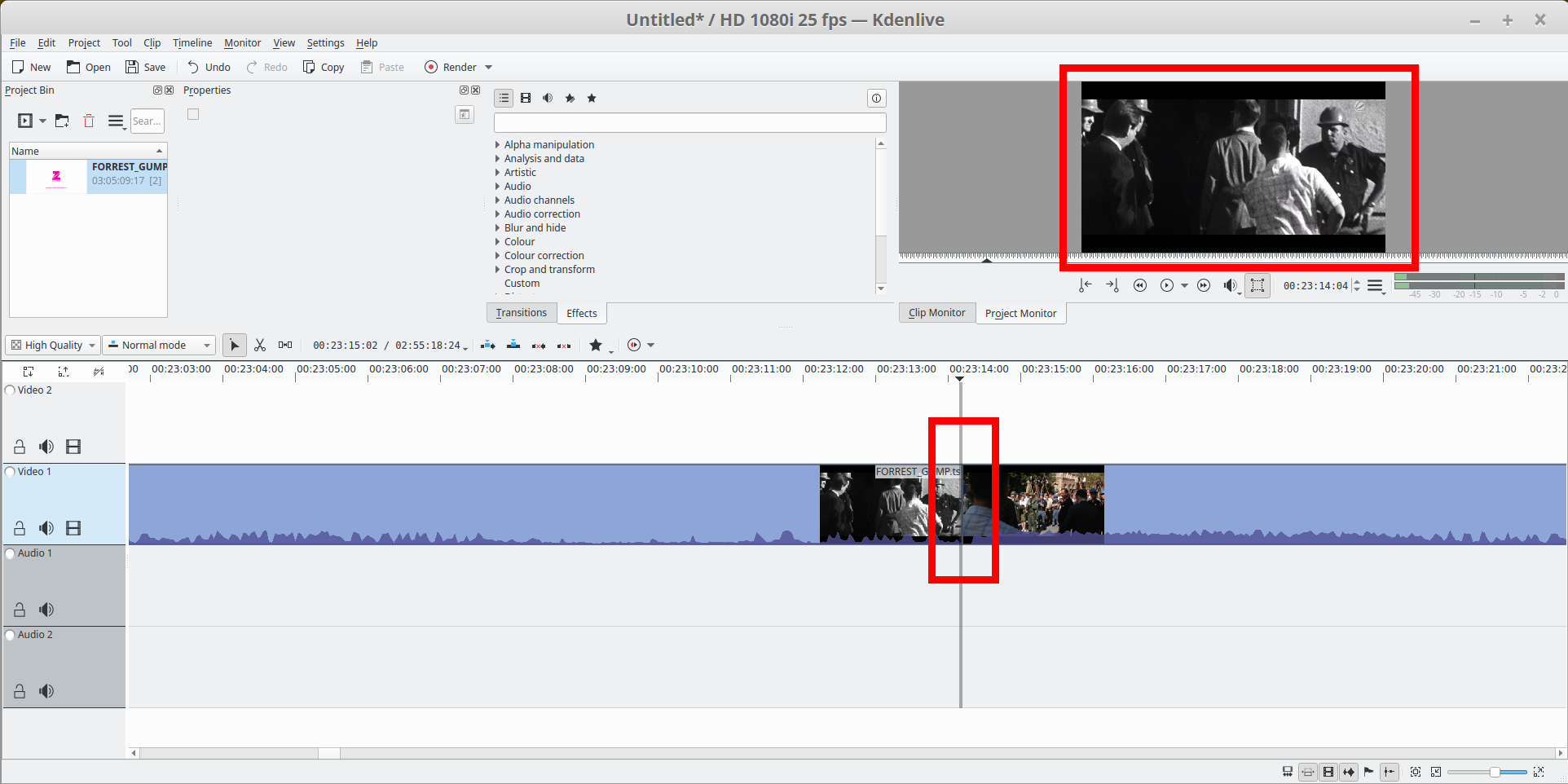Image resolution: width=1568 pixels, height=784 pixels.
Task: Hide video on the Video 2 track
Action: [73, 447]
